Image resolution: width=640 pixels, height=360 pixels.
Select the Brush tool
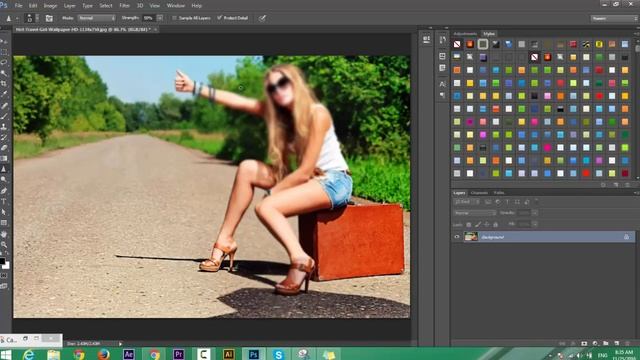tap(4, 116)
